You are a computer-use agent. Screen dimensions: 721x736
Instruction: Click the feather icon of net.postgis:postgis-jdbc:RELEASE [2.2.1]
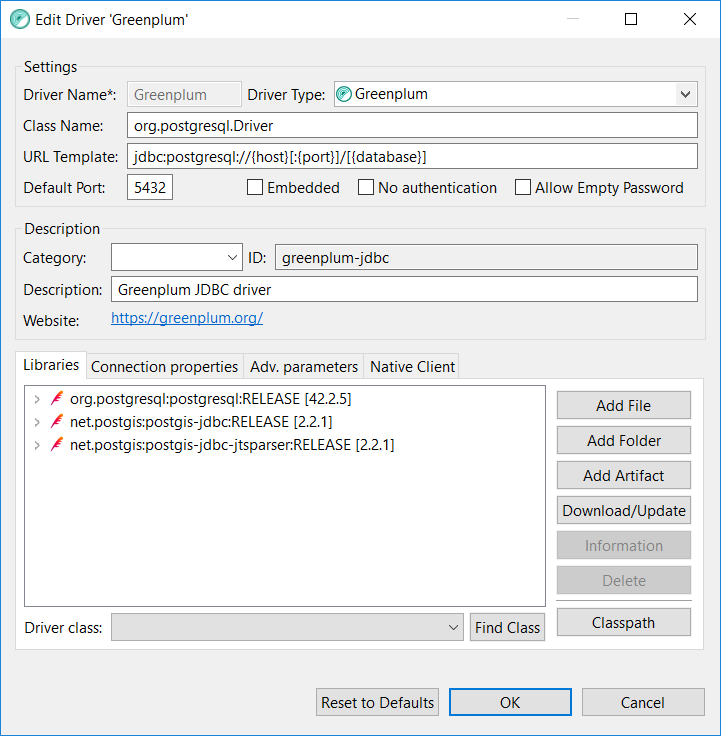pos(57,422)
